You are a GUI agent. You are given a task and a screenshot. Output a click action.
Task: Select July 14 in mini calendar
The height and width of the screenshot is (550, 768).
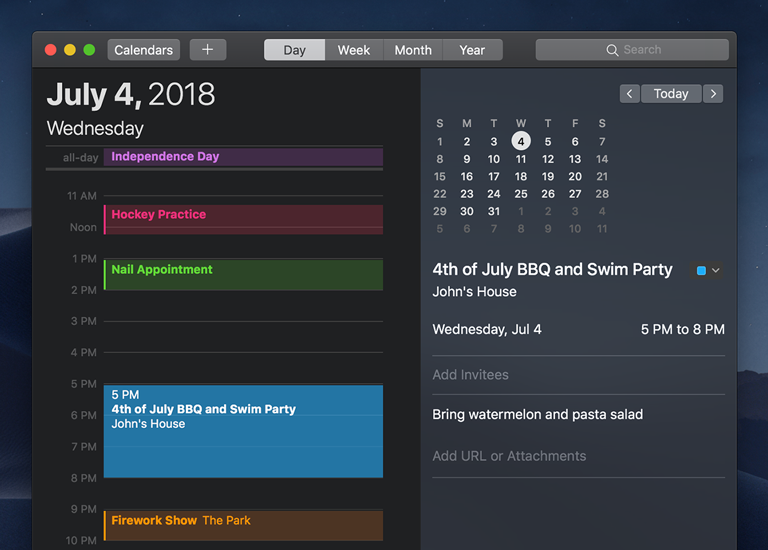(x=602, y=159)
